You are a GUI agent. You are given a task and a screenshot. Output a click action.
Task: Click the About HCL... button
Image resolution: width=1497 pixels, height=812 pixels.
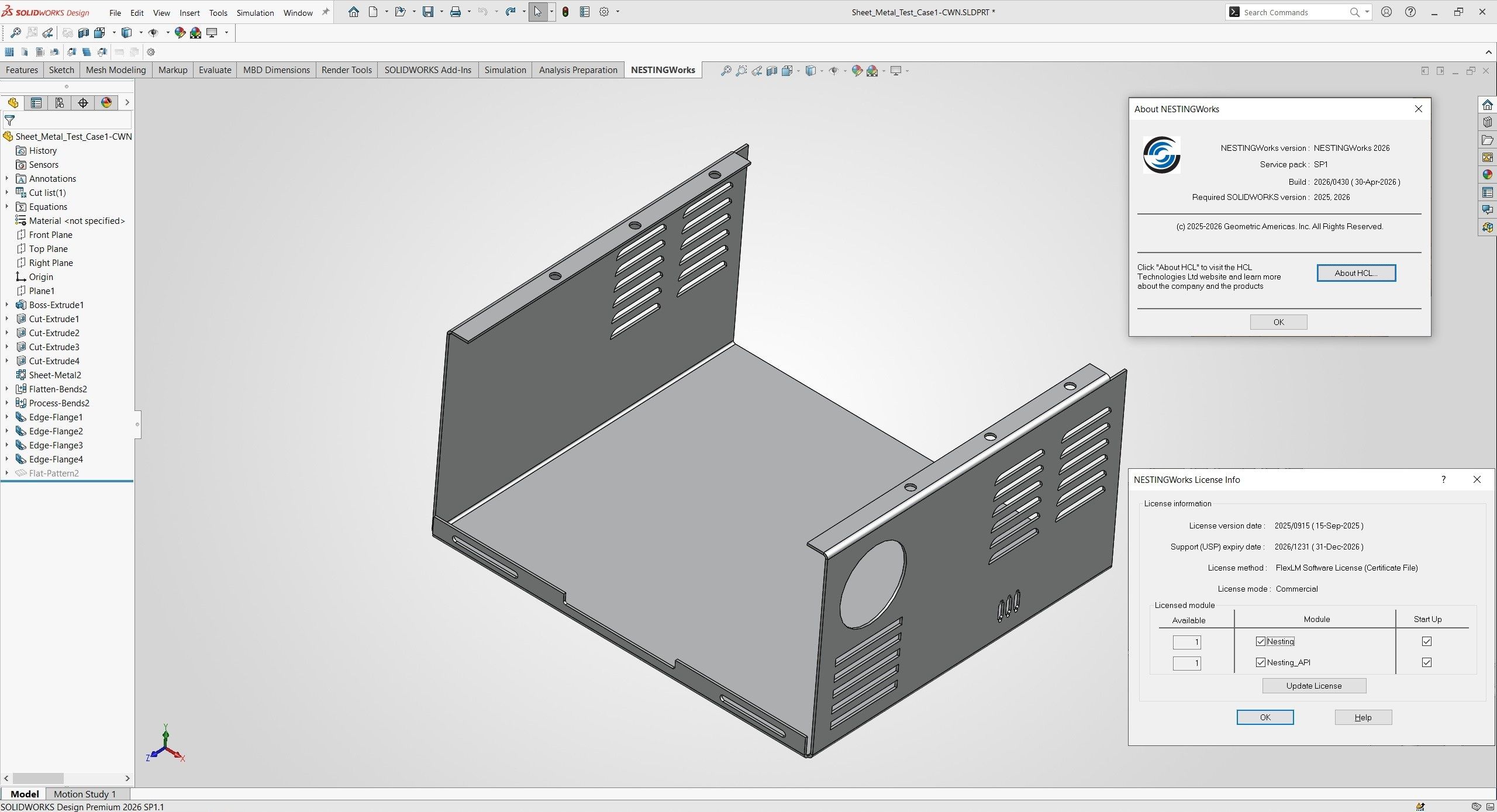(1356, 273)
